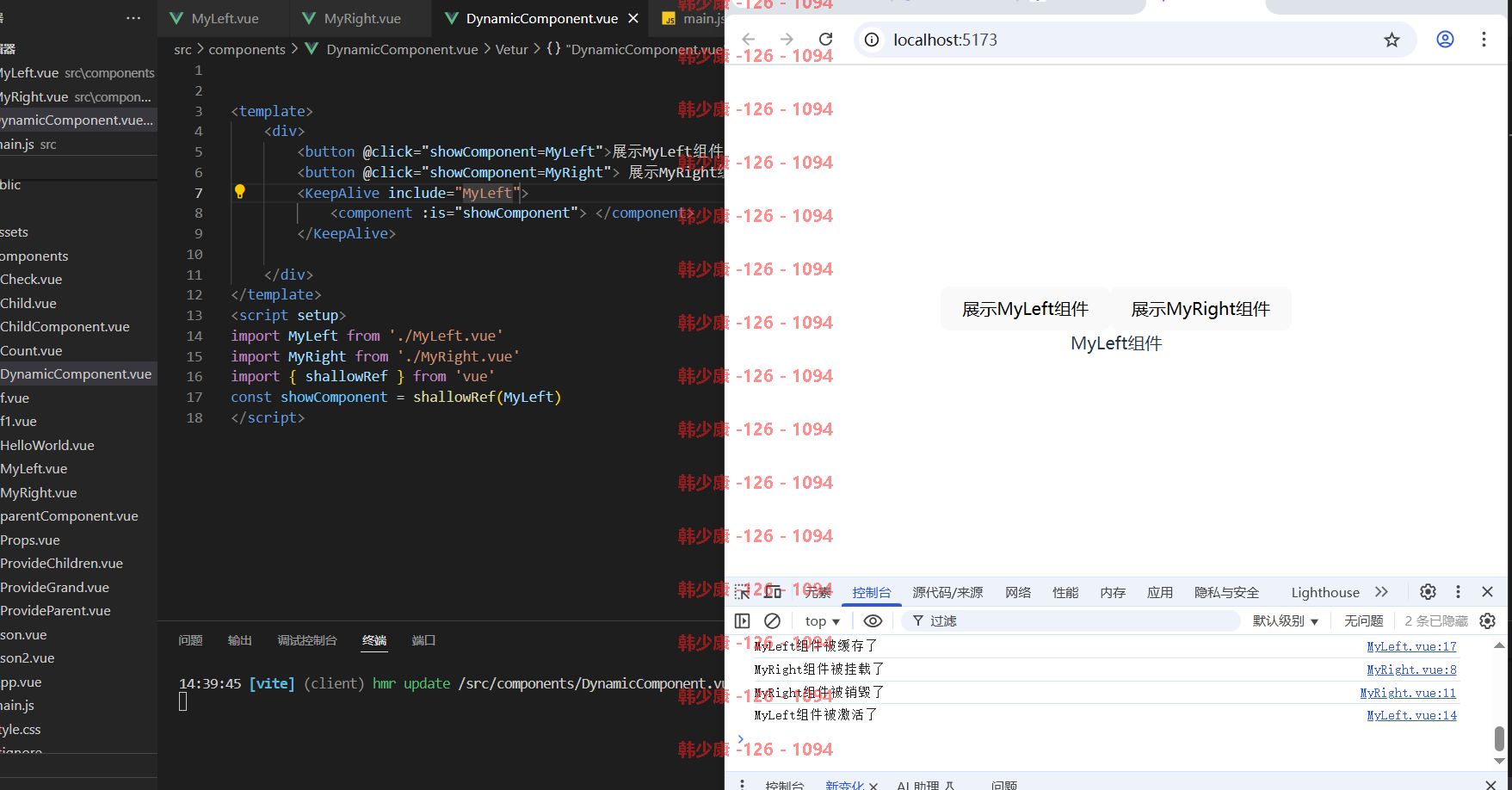Select the 终端 terminal panel tab
Viewport: 1512px width, 790px height.
(x=374, y=640)
